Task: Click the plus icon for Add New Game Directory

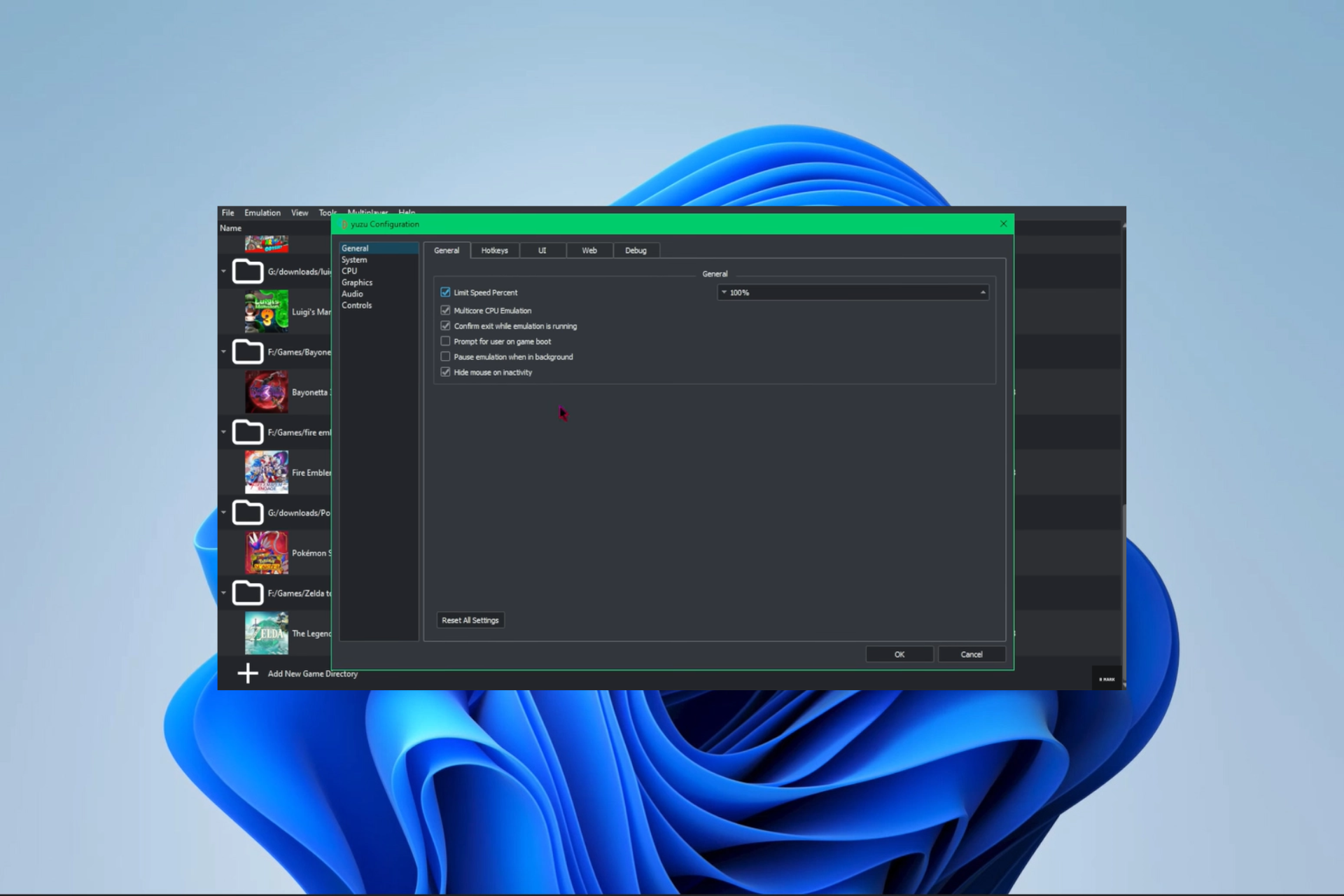Action: (248, 673)
